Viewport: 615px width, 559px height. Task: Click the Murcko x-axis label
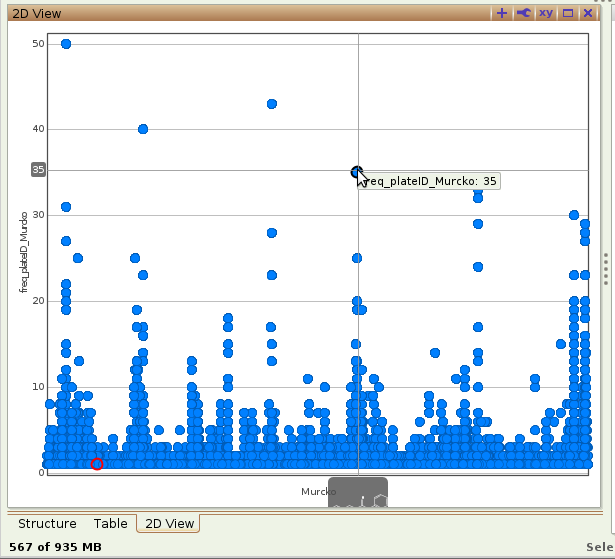tap(316, 492)
